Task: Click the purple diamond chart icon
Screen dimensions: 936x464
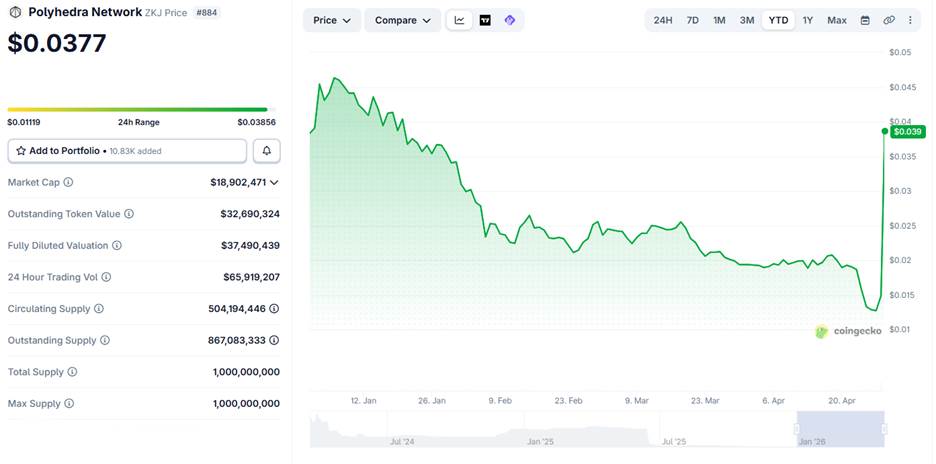Action: point(510,20)
